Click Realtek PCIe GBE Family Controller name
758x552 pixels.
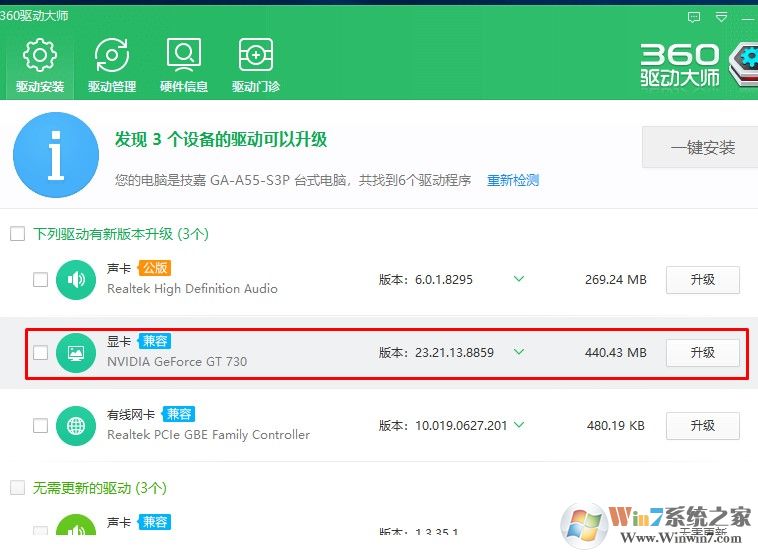[x=208, y=435]
